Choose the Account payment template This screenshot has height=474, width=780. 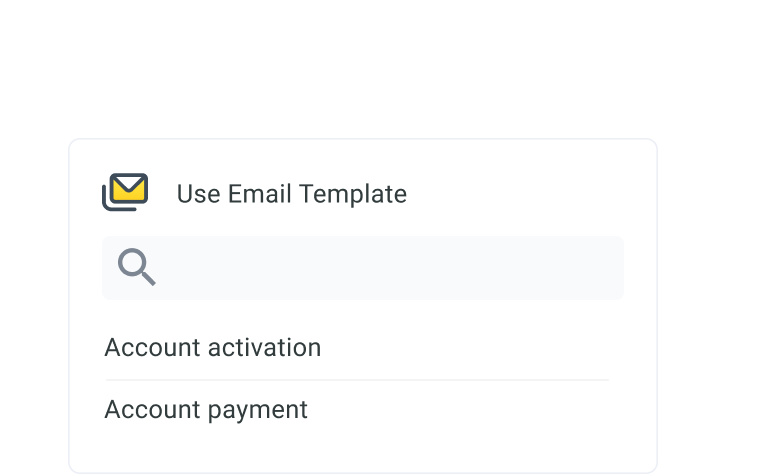(x=206, y=410)
